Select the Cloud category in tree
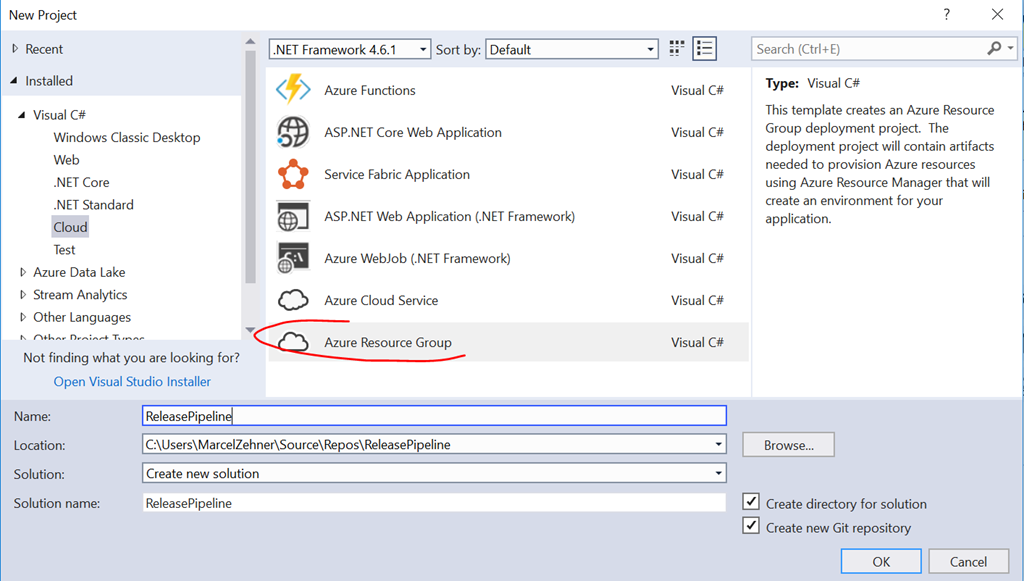1024x581 pixels. [x=70, y=227]
